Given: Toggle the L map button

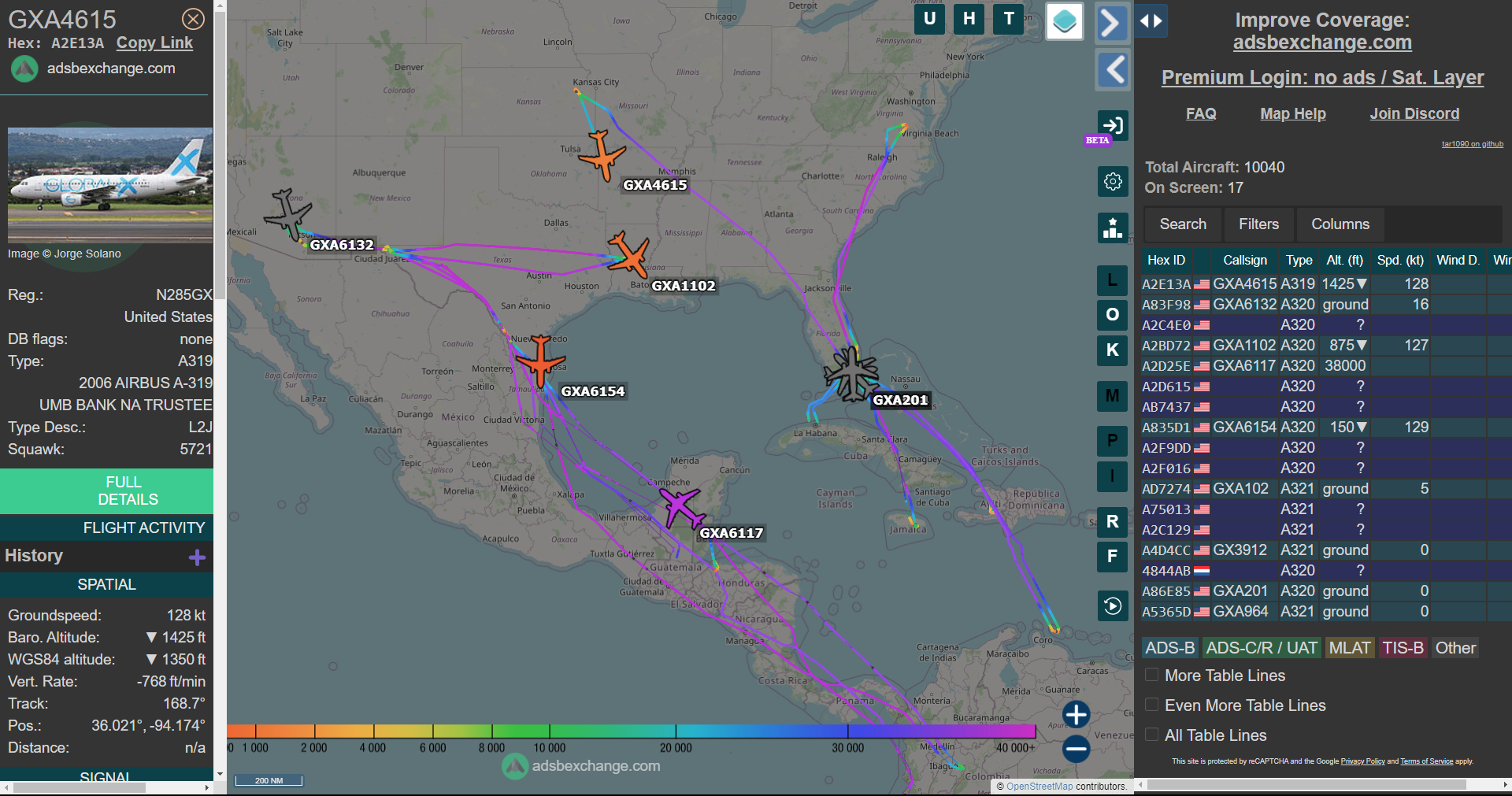Looking at the screenshot, I should coord(1112,280).
